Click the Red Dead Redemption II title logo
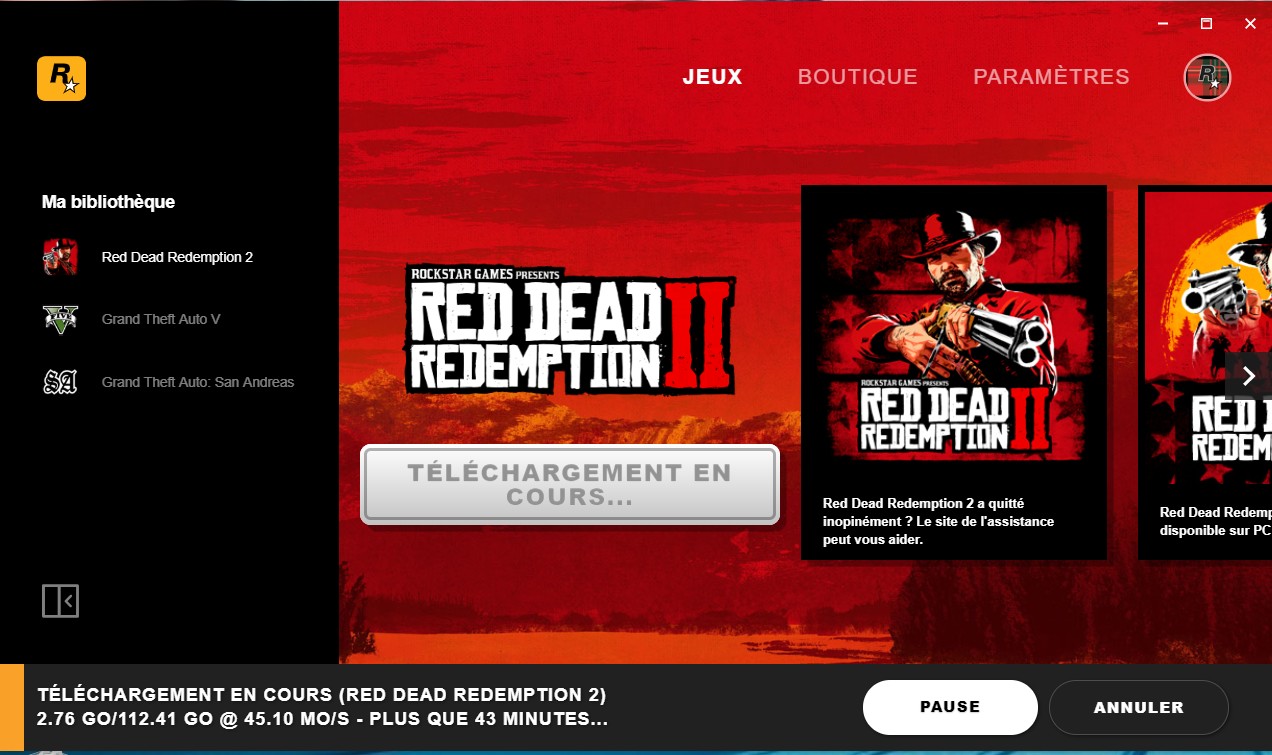The image size is (1272, 755). click(x=570, y=329)
